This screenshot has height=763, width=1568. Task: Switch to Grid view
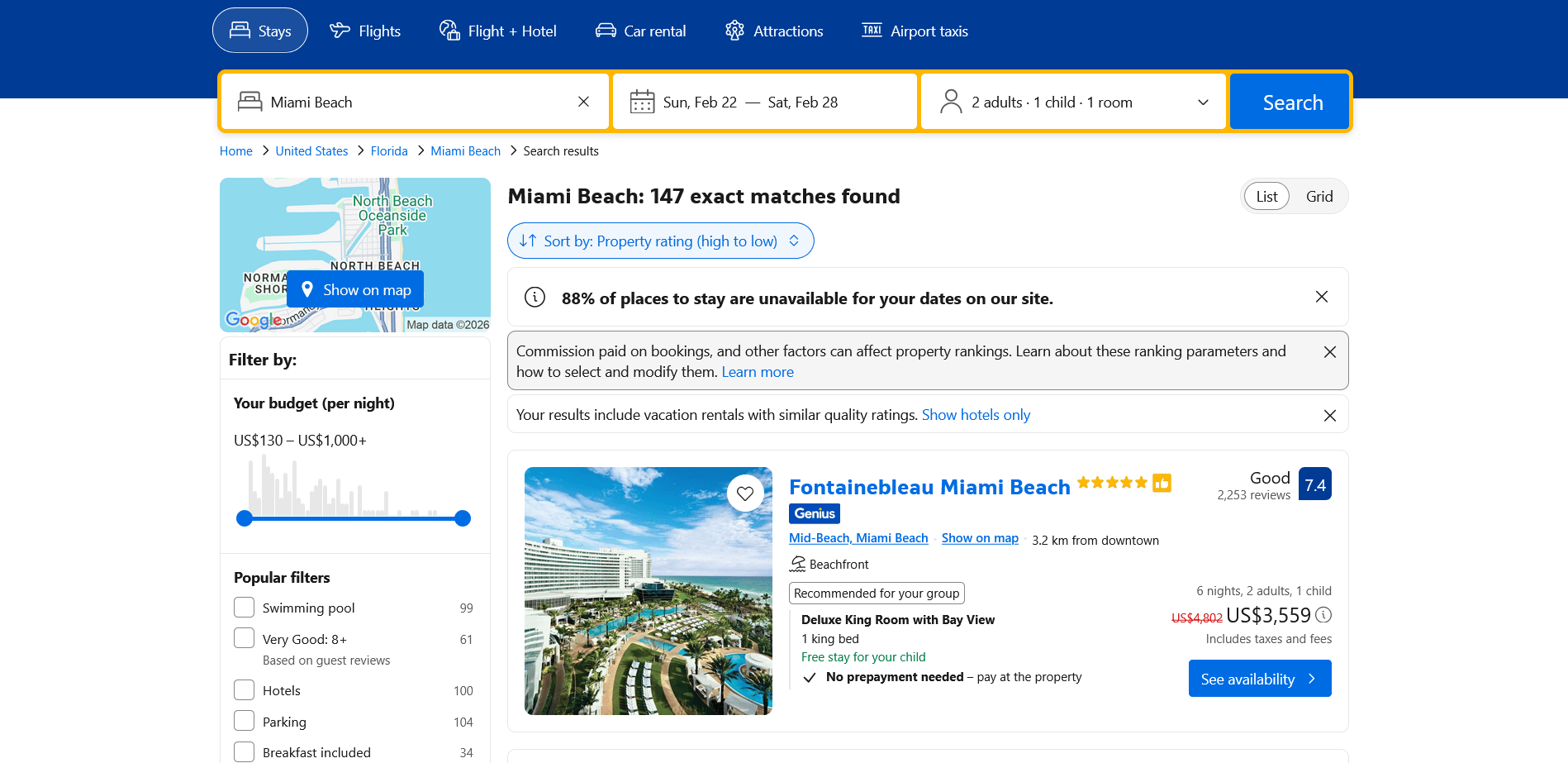[1319, 197]
